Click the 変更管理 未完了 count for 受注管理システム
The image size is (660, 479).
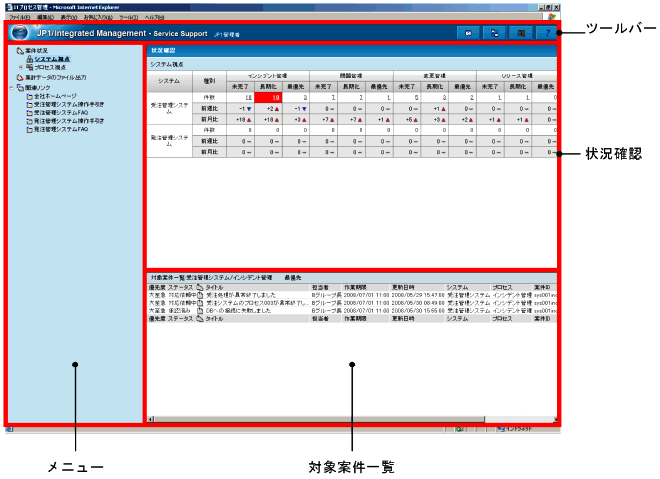[407, 98]
